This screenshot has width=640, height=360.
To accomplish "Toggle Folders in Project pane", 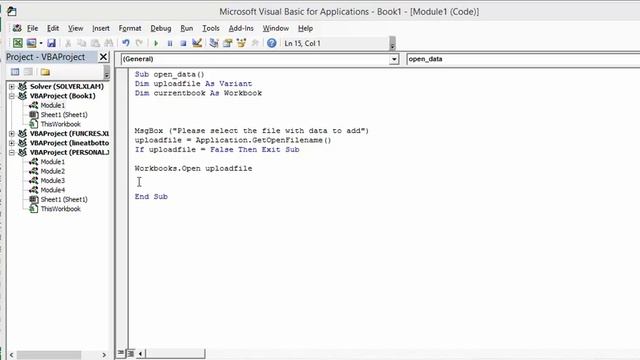I will pos(45,72).
